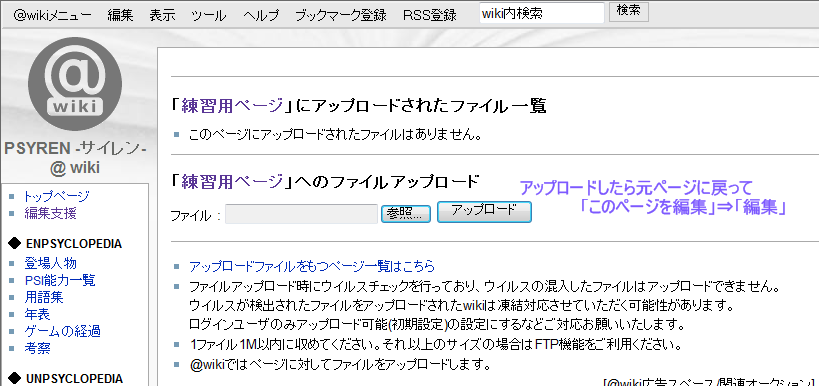This screenshot has height=386, width=819.
Task: Open 練習用ページ link in file list heading
Action: tap(231, 106)
